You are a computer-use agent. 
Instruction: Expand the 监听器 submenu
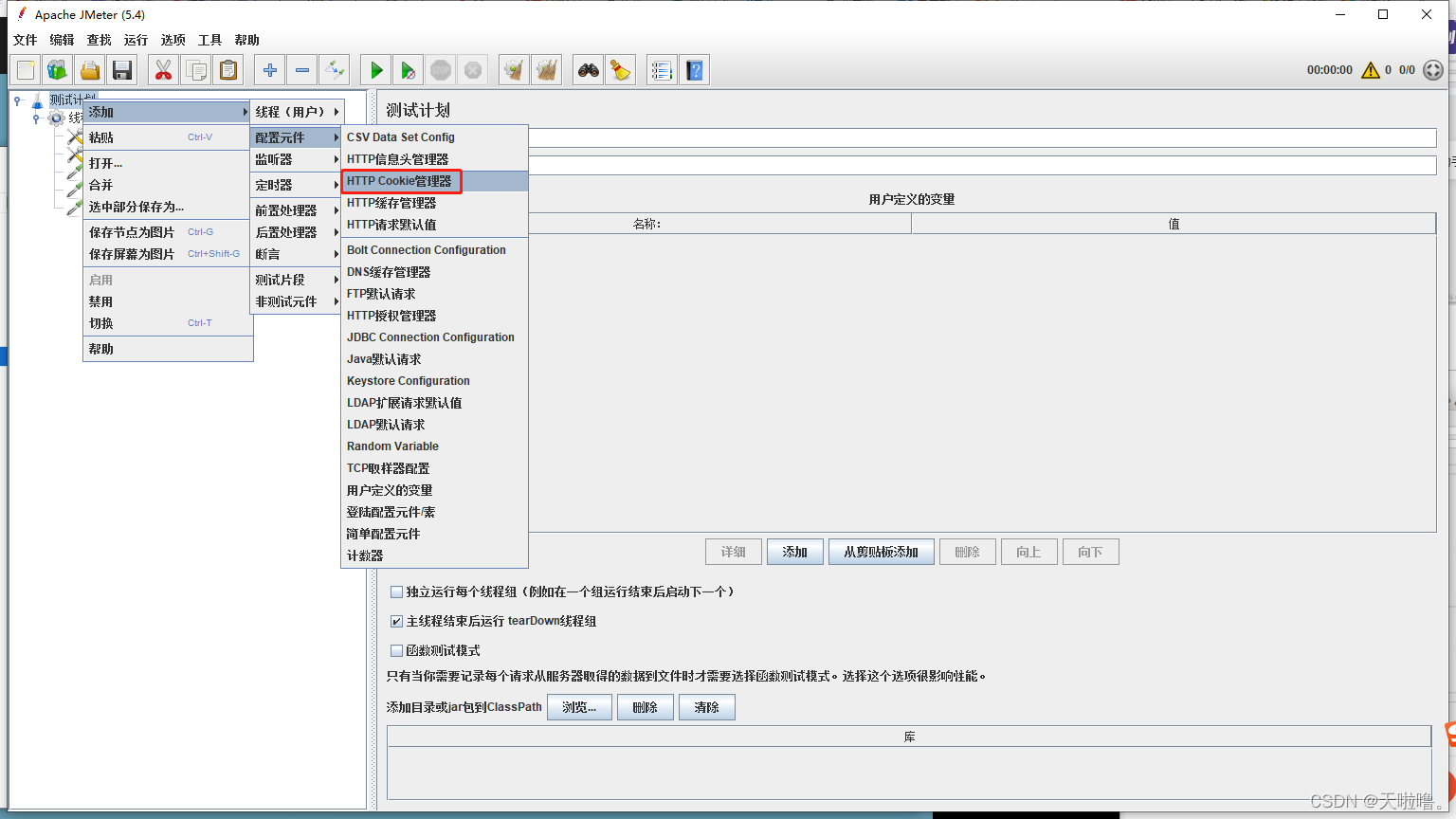pos(296,159)
